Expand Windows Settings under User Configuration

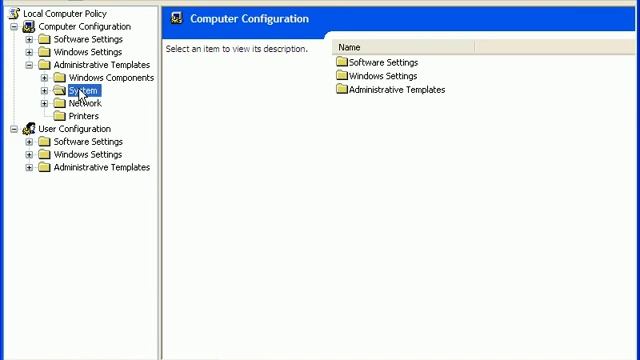pos(29,155)
